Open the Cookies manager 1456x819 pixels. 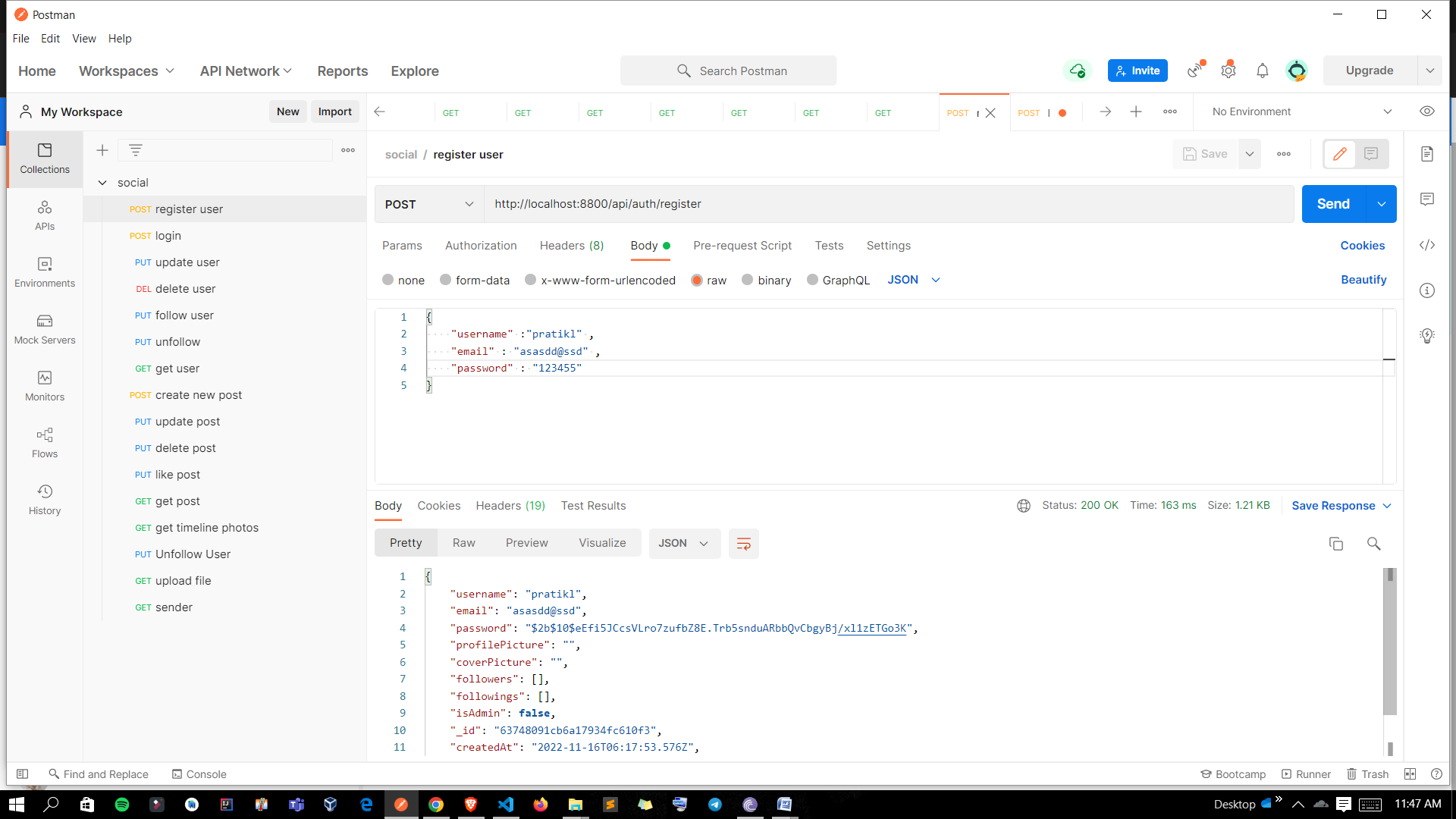click(1361, 245)
